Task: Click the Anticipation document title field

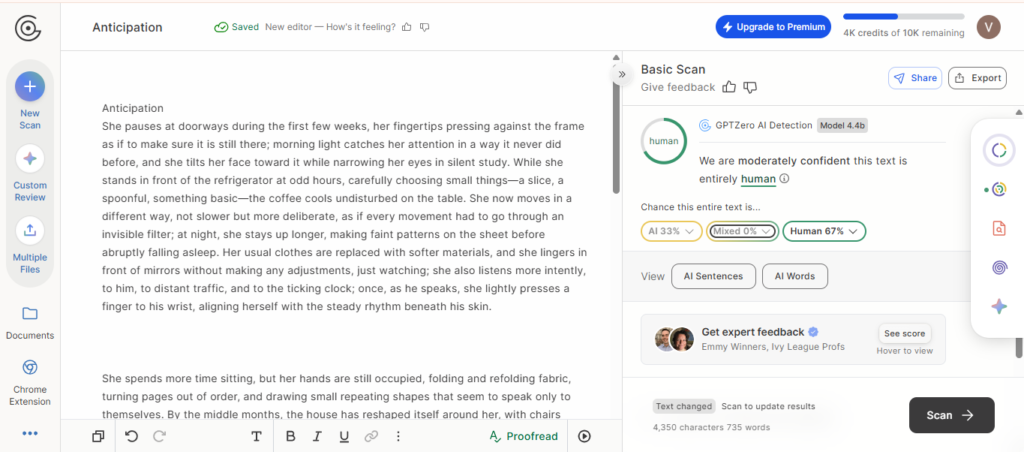Action: (x=127, y=27)
